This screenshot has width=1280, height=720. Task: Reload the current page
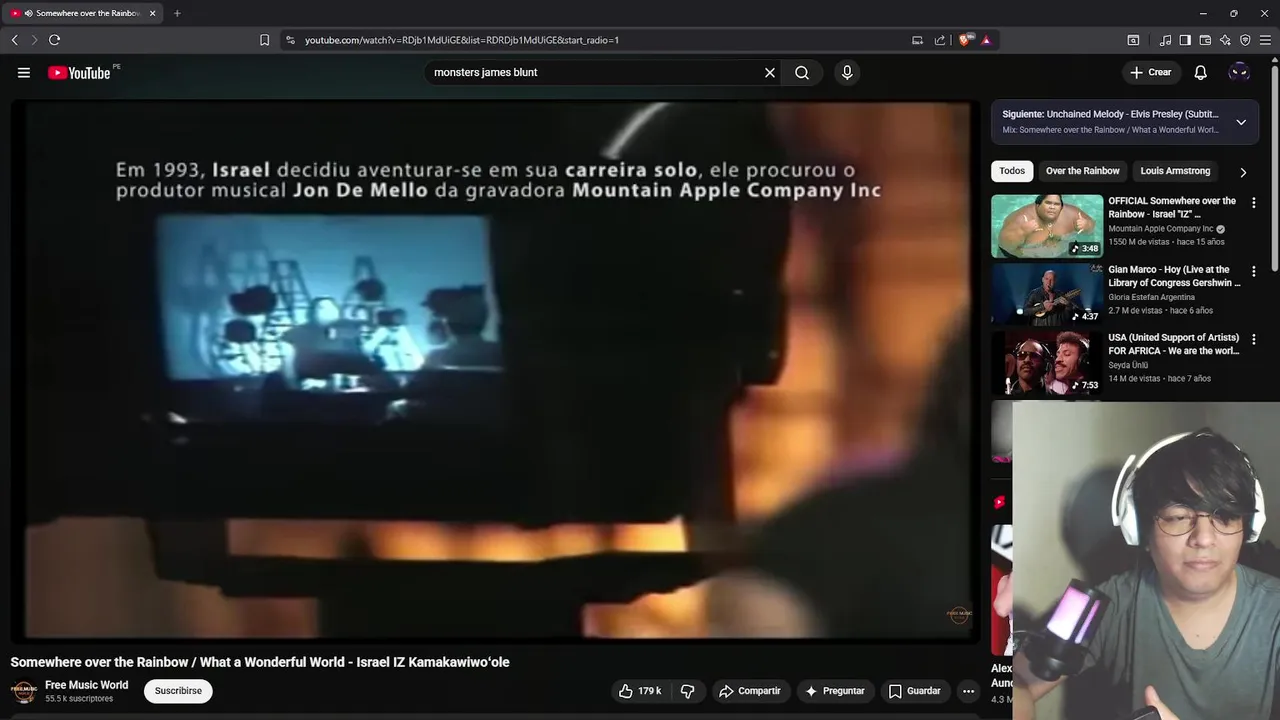click(54, 40)
